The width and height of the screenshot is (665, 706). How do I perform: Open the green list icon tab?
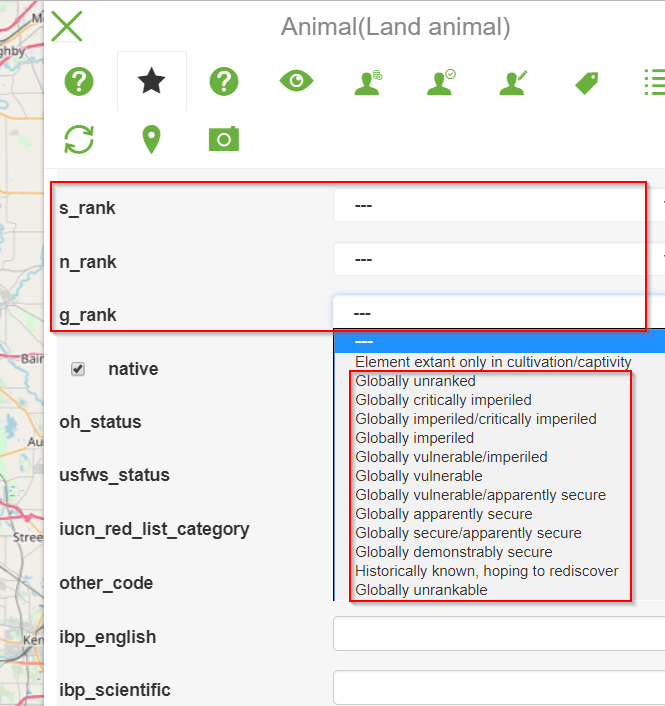[655, 82]
